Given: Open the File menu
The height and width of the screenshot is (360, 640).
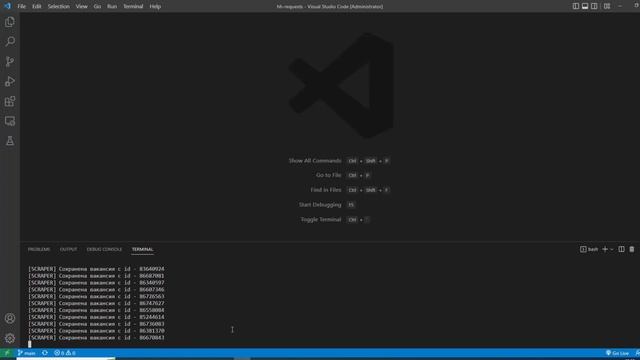Looking at the screenshot, I should [21, 6].
